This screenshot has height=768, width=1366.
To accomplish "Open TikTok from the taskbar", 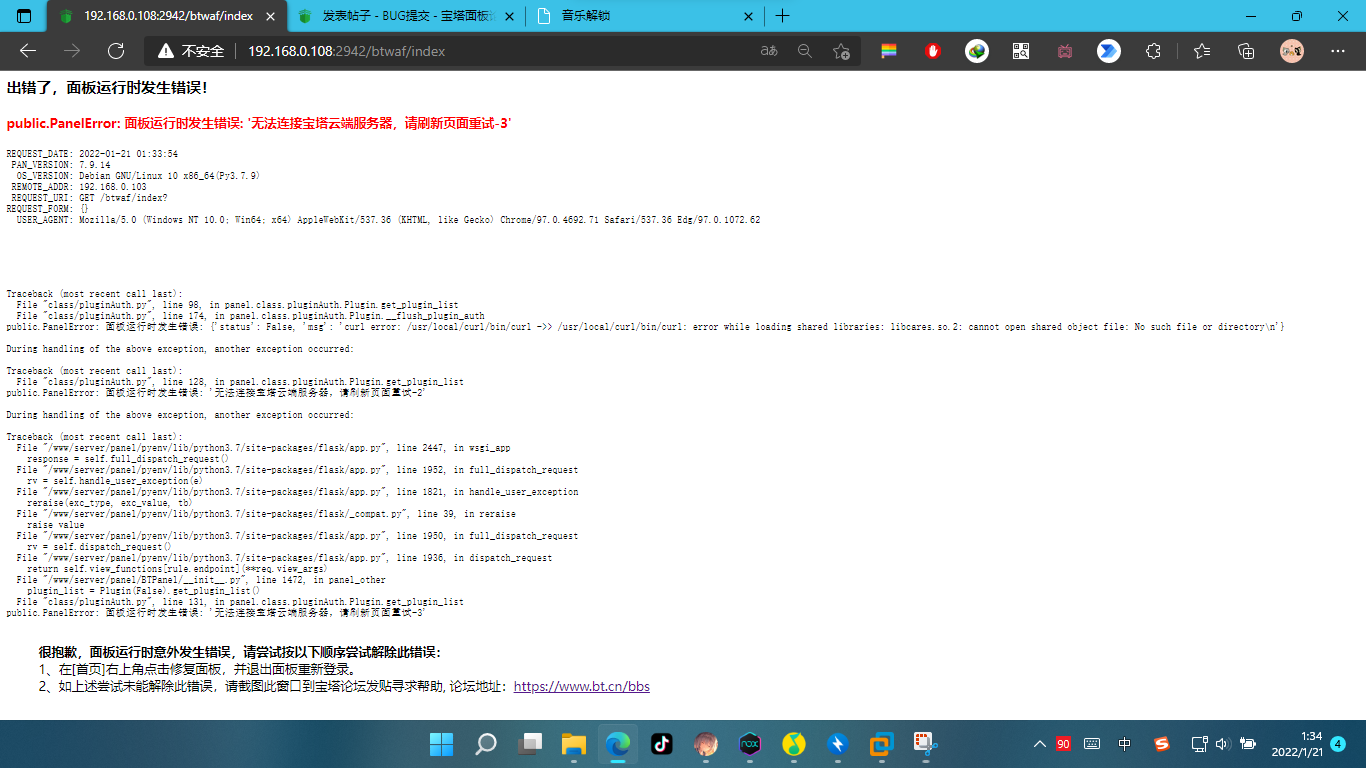I will (661, 744).
